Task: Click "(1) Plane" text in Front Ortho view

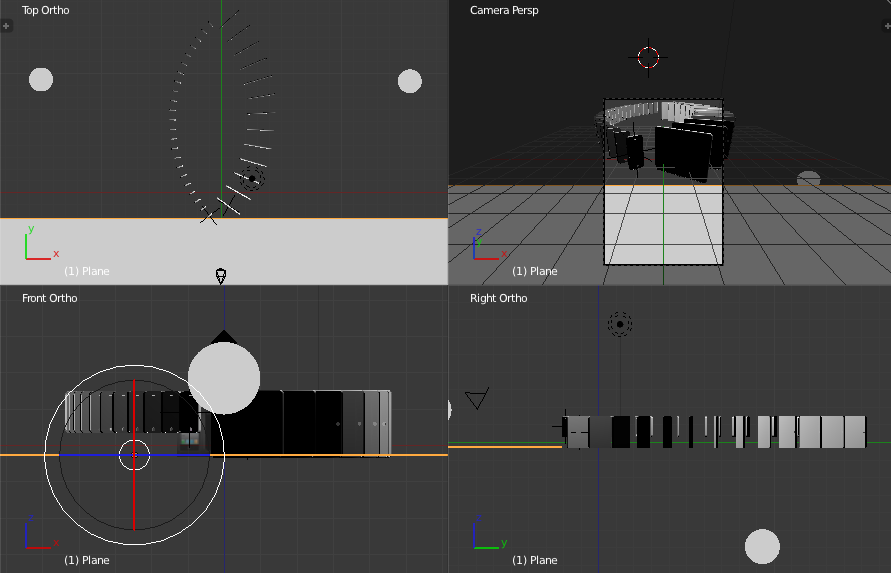Action: point(86,560)
